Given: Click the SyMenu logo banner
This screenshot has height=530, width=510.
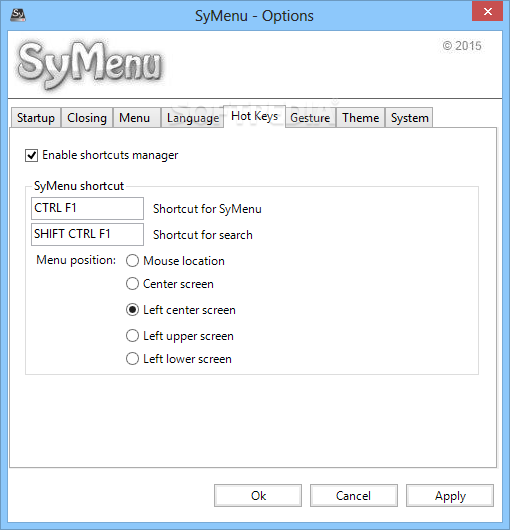Looking at the screenshot, I should (x=90, y=64).
